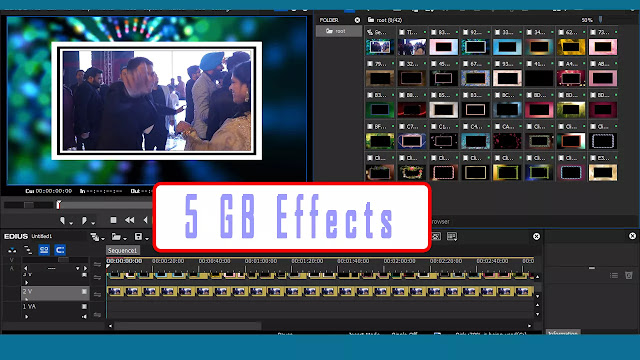Click the Save Project disk icon
Screen dimensions: 640x360
tap(138, 237)
